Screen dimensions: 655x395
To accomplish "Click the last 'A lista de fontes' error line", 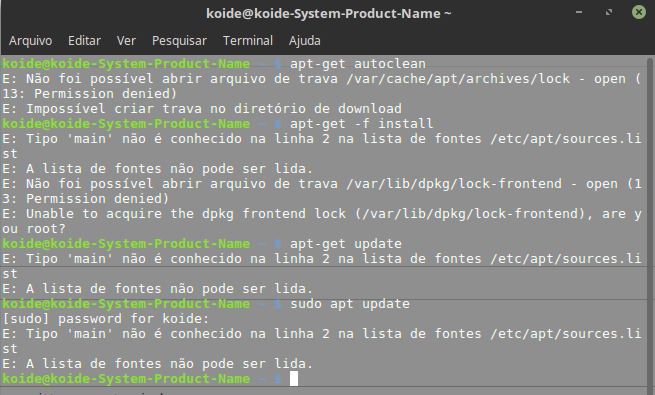I will pyautogui.click(x=157, y=364).
